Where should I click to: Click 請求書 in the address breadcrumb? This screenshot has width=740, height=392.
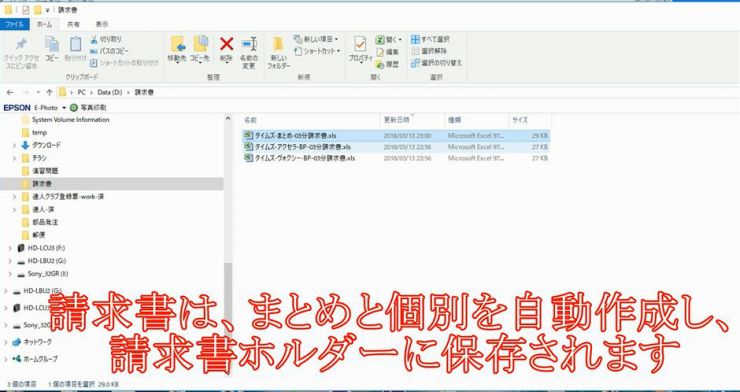pos(144,92)
